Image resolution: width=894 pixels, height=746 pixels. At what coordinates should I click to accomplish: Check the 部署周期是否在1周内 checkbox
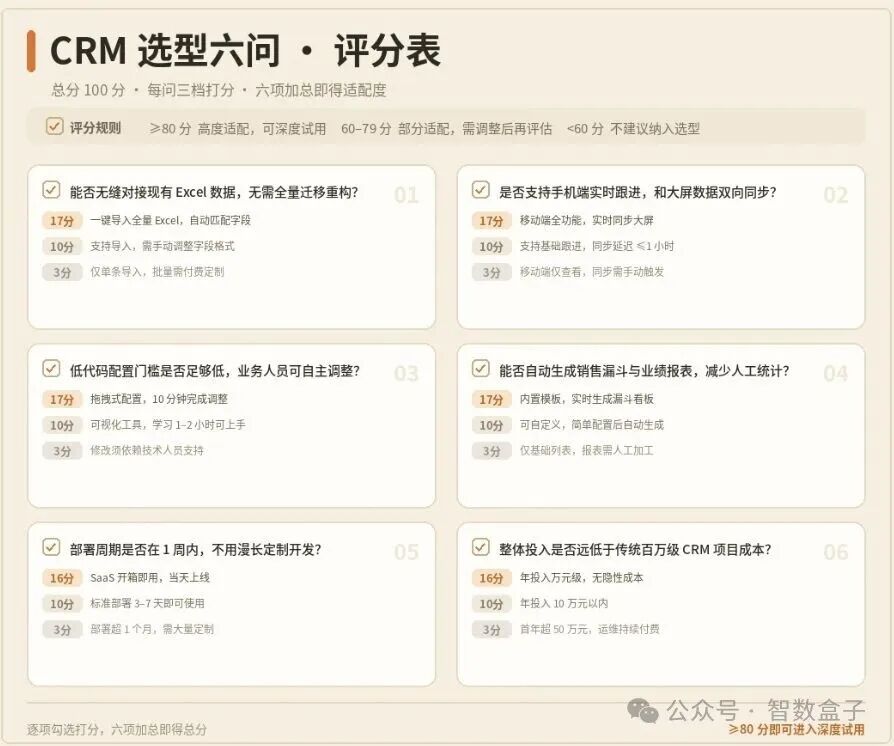[51, 548]
